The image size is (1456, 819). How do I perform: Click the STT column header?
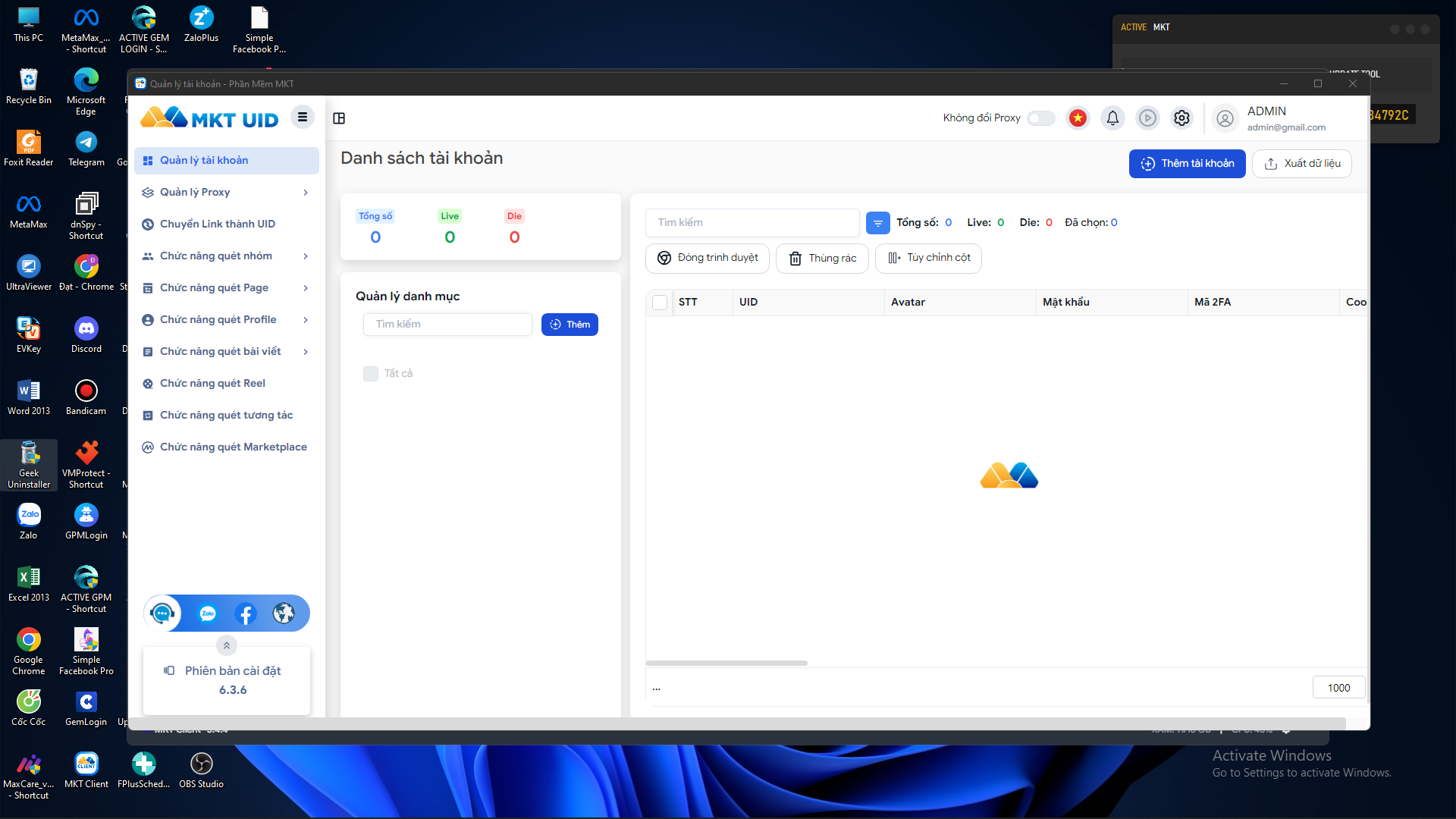(702, 303)
